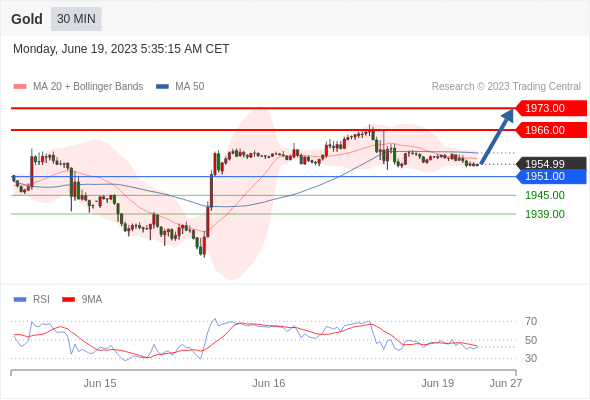The height and width of the screenshot is (400, 590).
Task: Click the Jun 16 date axis label
Action: (269, 383)
